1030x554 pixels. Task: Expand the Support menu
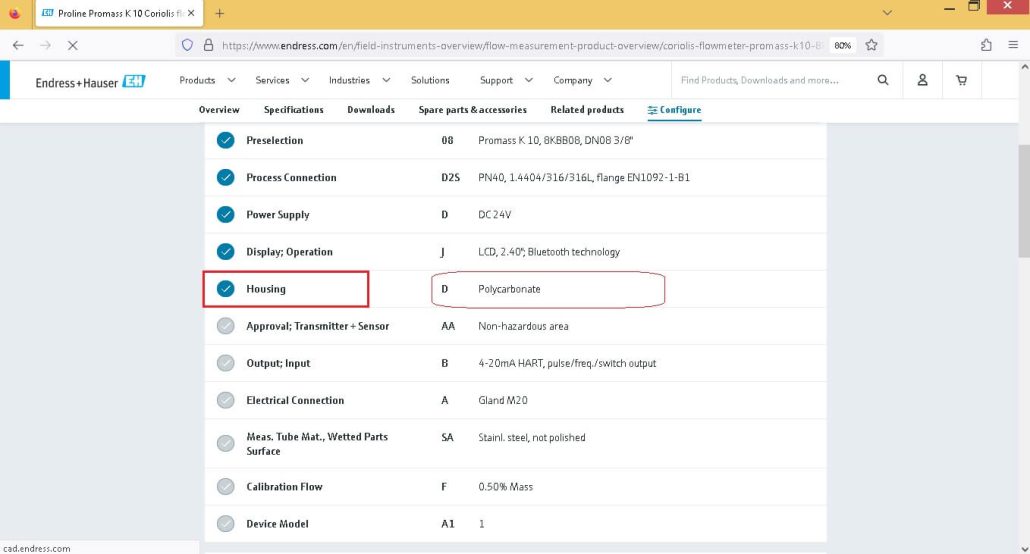coord(506,80)
